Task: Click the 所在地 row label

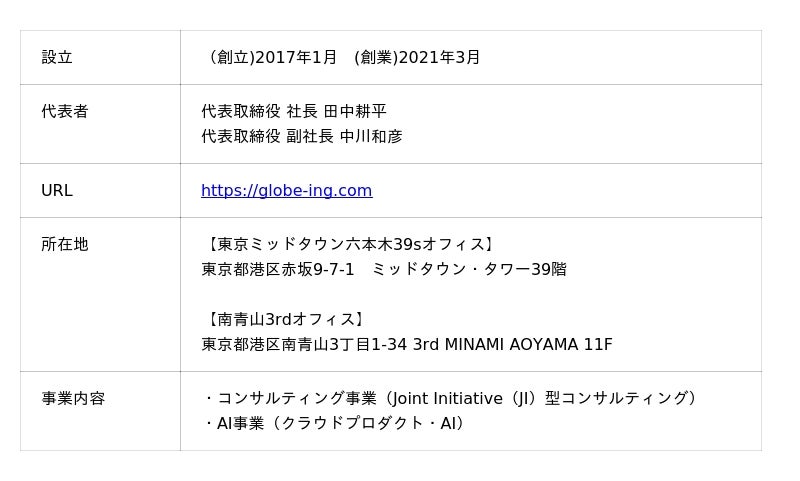Action: coord(65,245)
